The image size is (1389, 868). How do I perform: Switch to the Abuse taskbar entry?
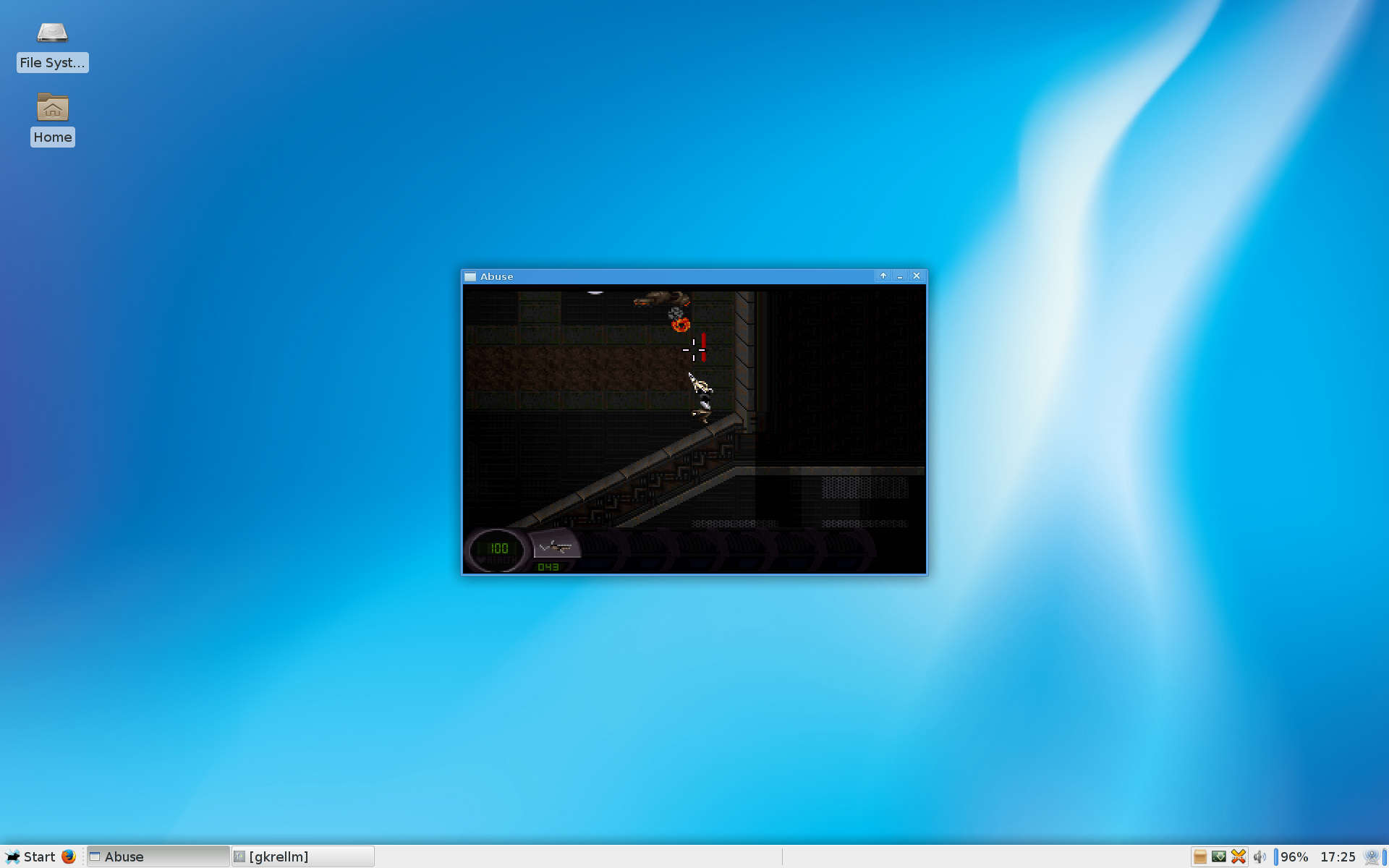158,856
